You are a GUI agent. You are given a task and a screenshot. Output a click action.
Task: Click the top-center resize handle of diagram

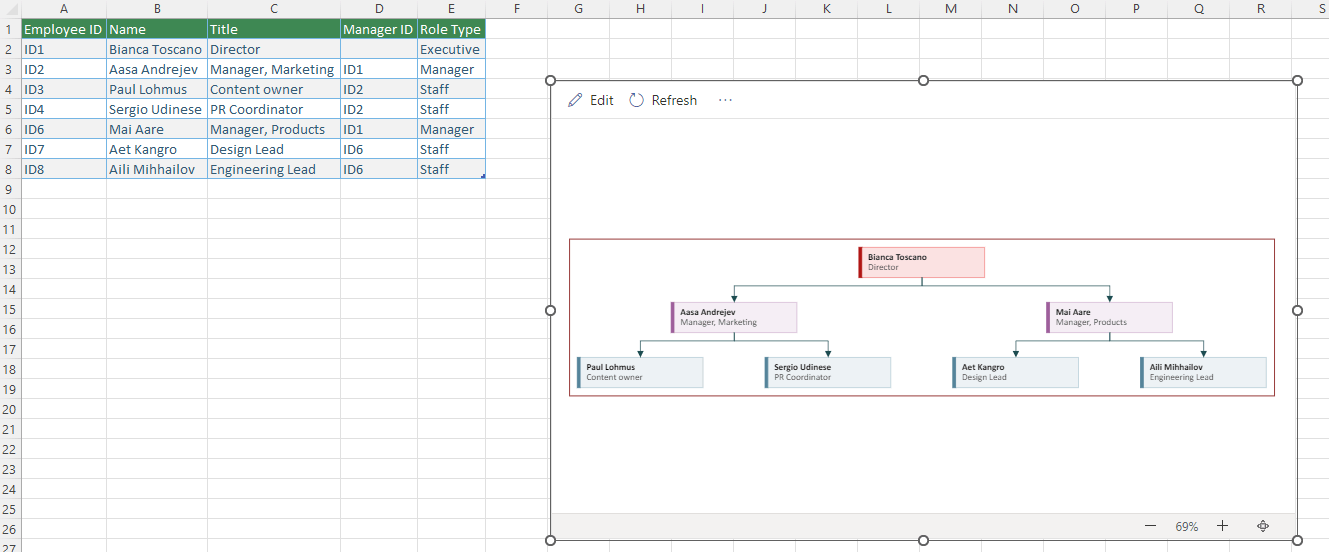click(x=923, y=80)
